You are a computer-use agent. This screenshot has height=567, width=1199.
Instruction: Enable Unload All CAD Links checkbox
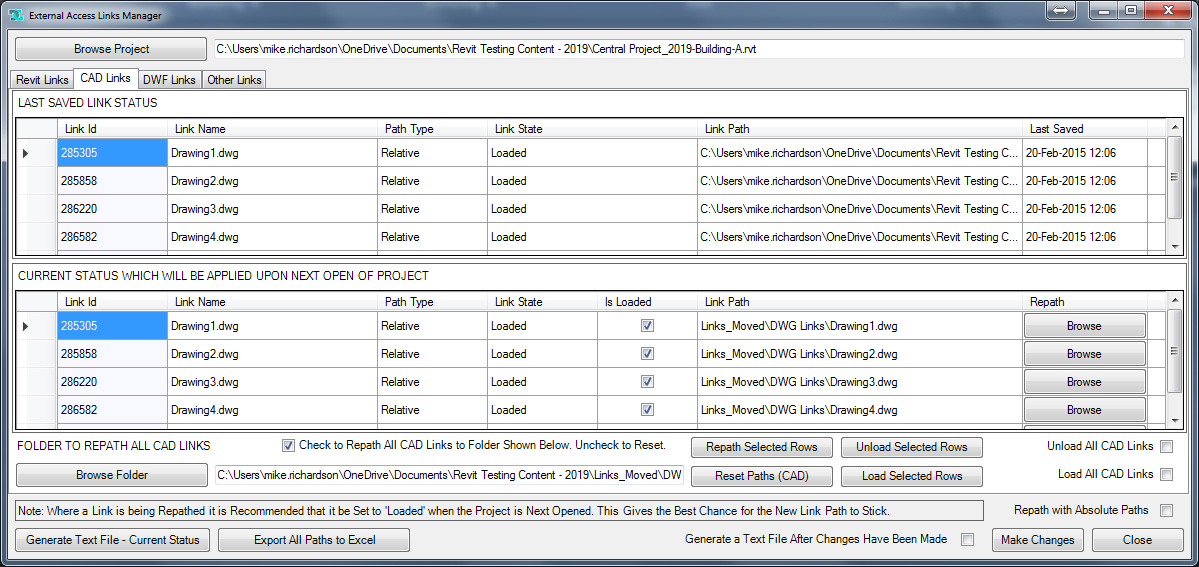click(x=1166, y=447)
